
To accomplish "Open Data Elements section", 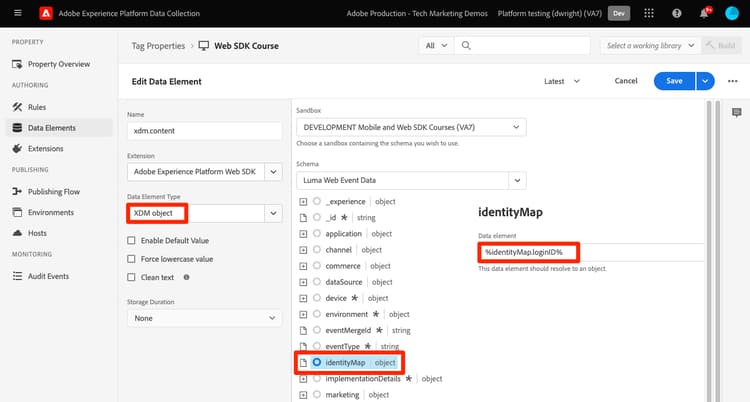I will coord(52,128).
